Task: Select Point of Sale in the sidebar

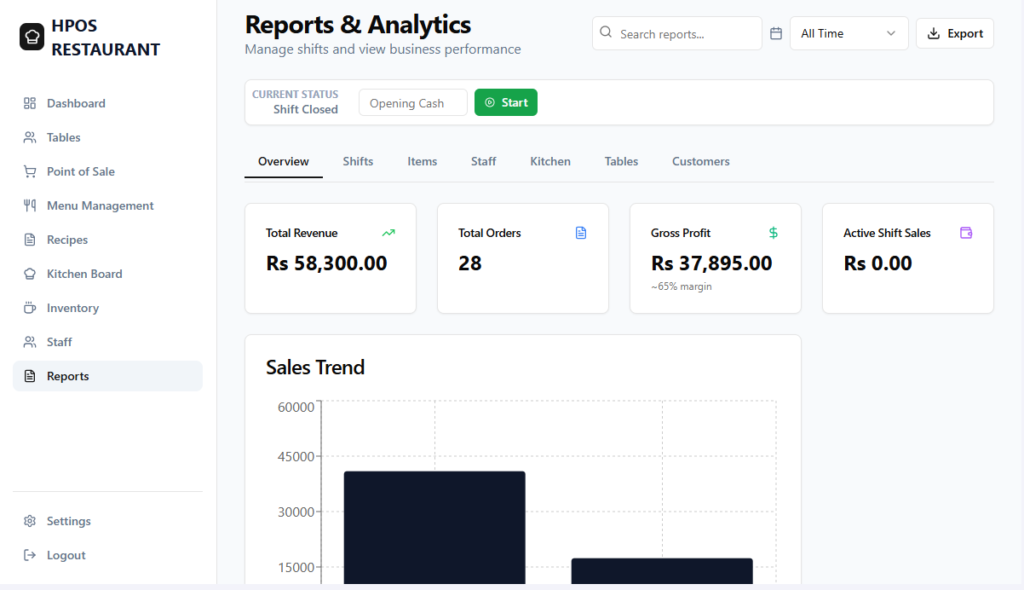Action: coord(78,171)
